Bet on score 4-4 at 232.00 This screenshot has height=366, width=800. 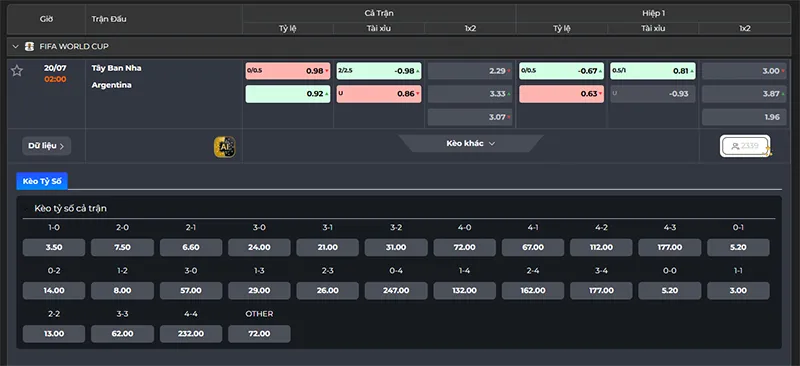point(191,334)
